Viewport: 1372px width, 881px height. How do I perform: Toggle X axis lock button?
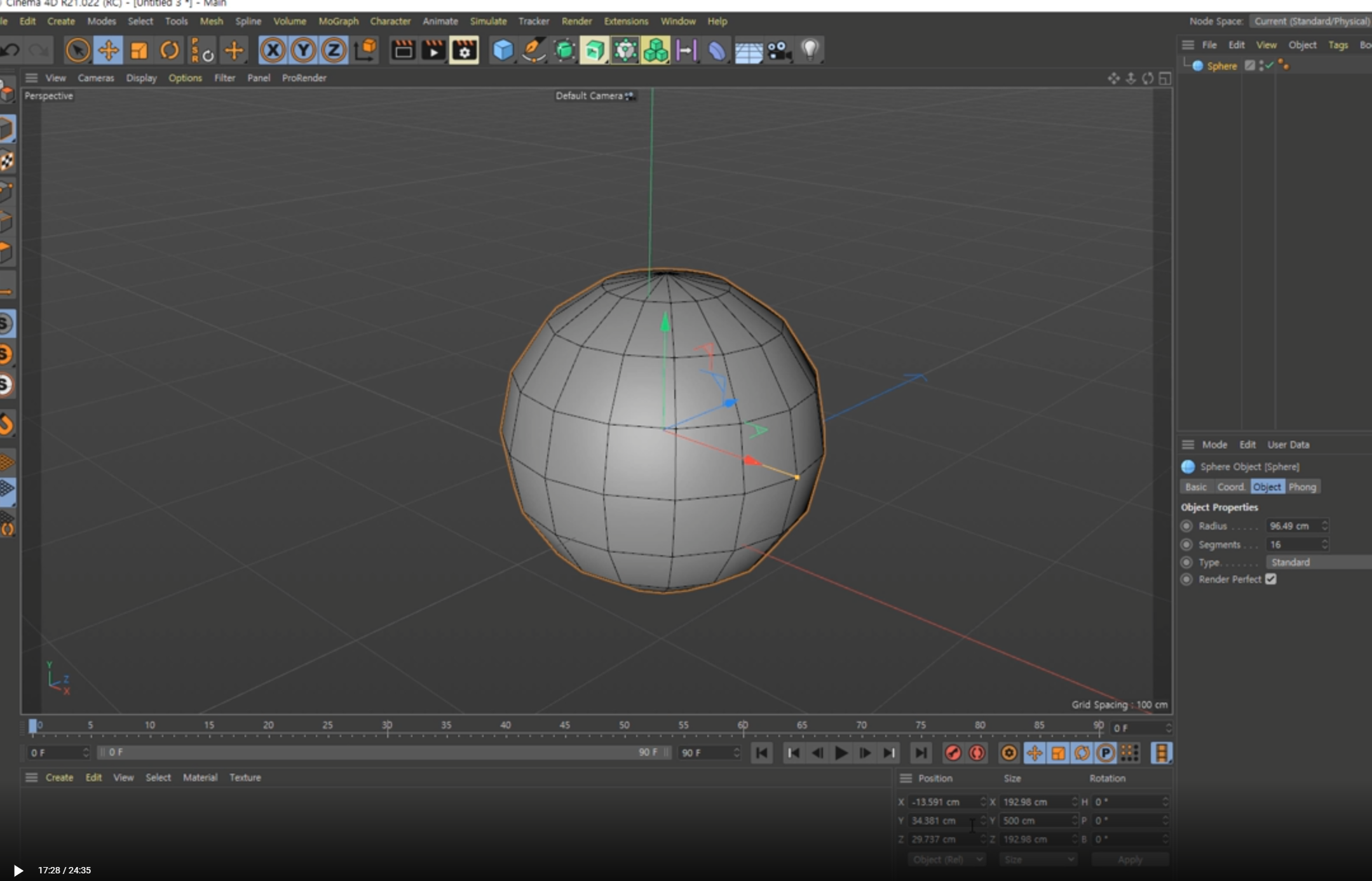coord(273,50)
